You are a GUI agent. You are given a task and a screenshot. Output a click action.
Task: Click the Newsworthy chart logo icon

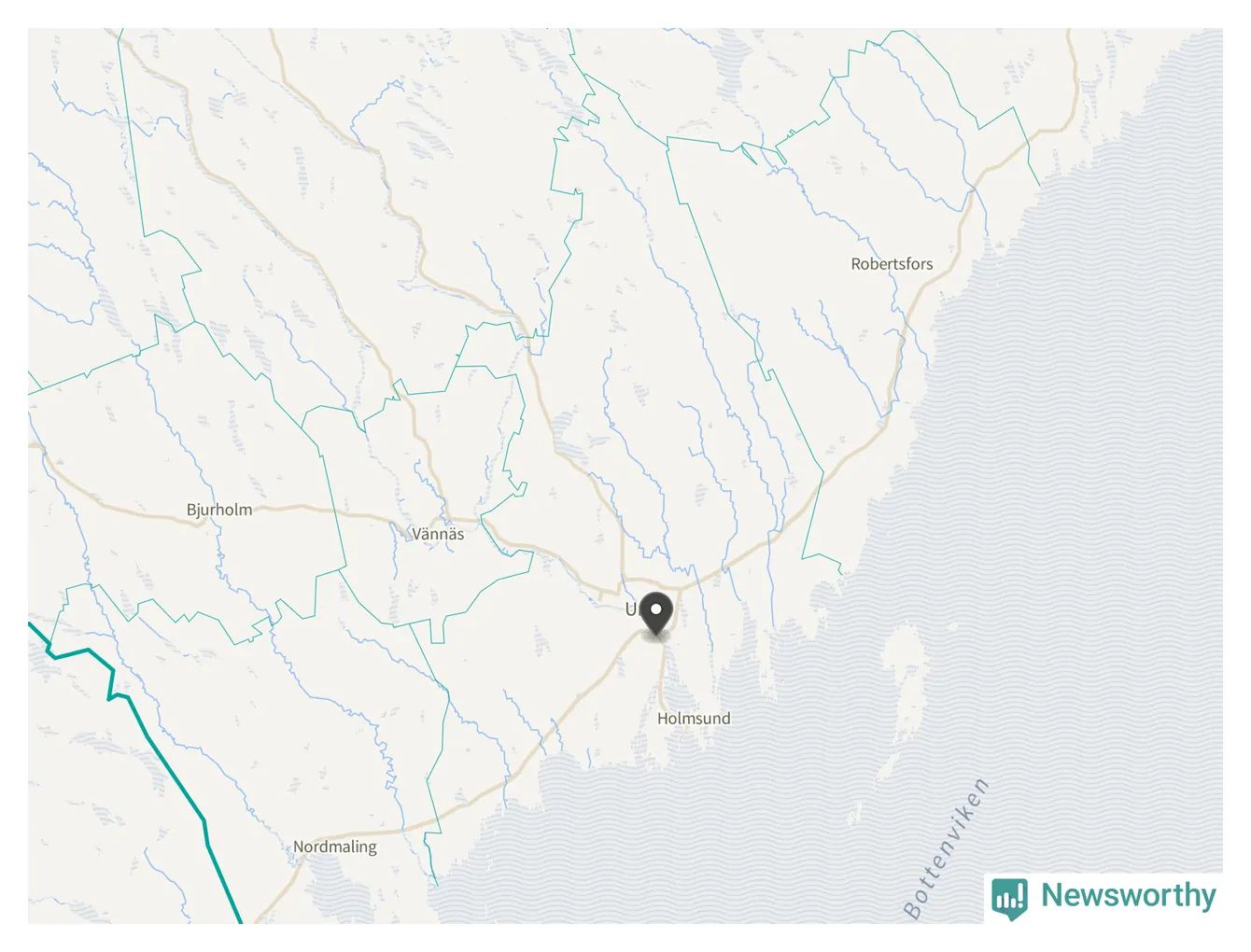(x=1009, y=899)
